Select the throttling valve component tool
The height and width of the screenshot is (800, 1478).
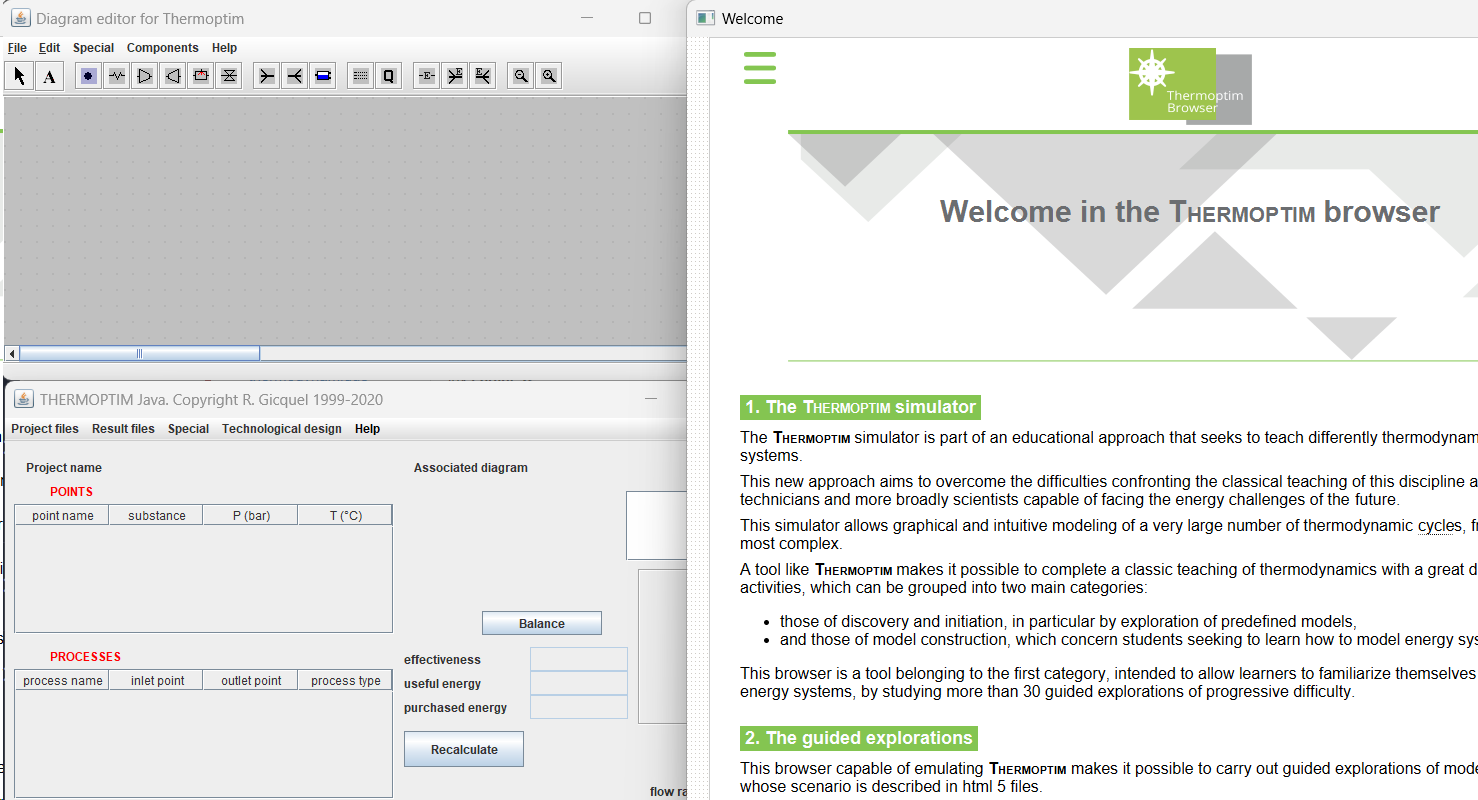pos(229,76)
